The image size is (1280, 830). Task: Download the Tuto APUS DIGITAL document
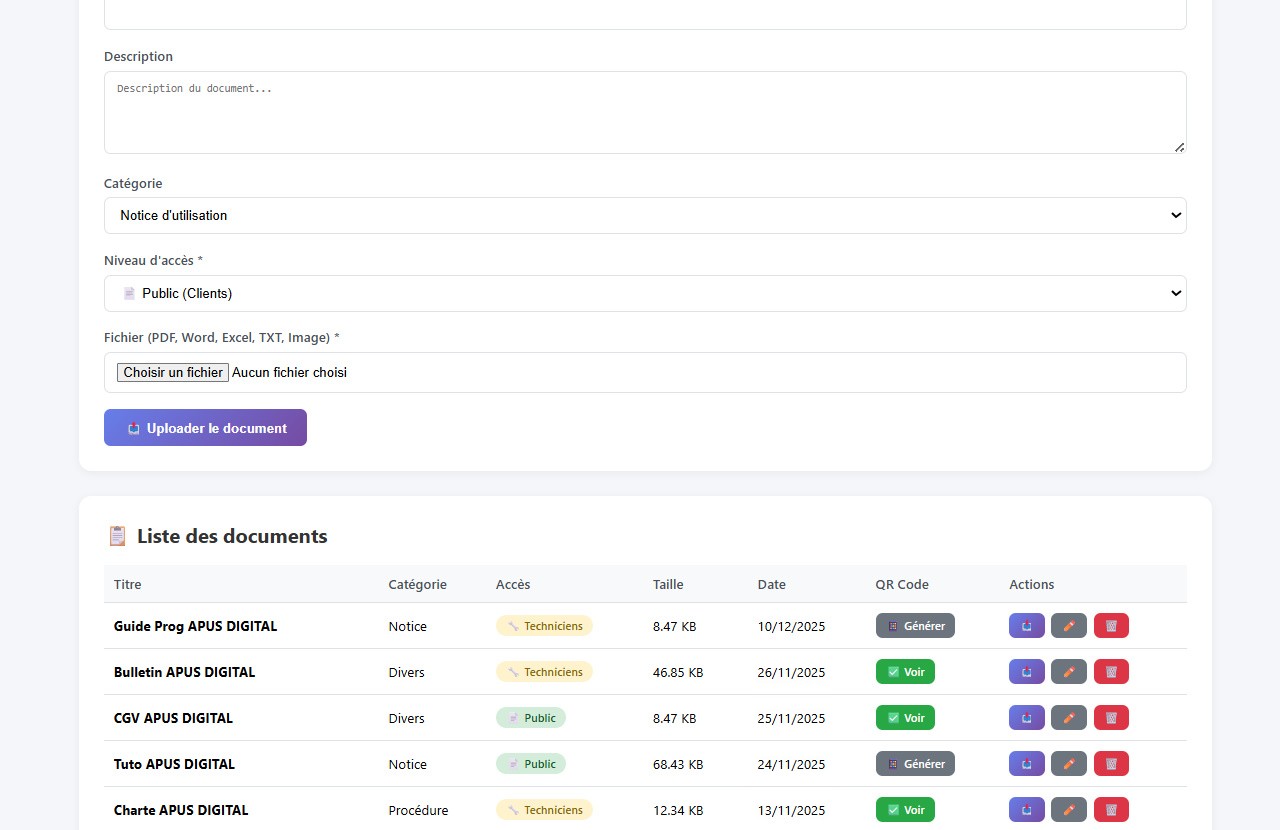pos(1027,764)
